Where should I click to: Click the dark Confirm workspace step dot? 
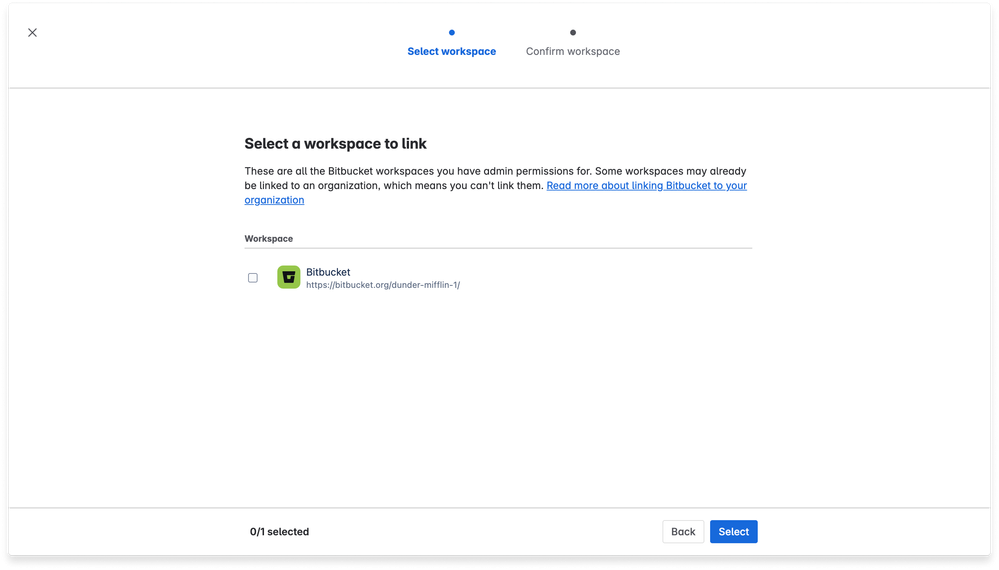tap(573, 32)
